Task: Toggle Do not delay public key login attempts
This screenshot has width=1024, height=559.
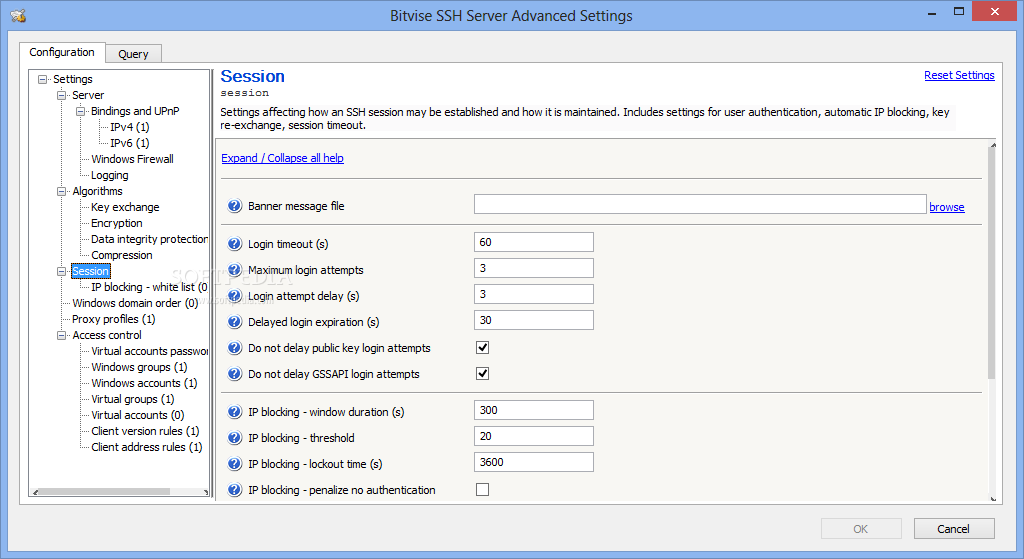Action: [x=483, y=347]
